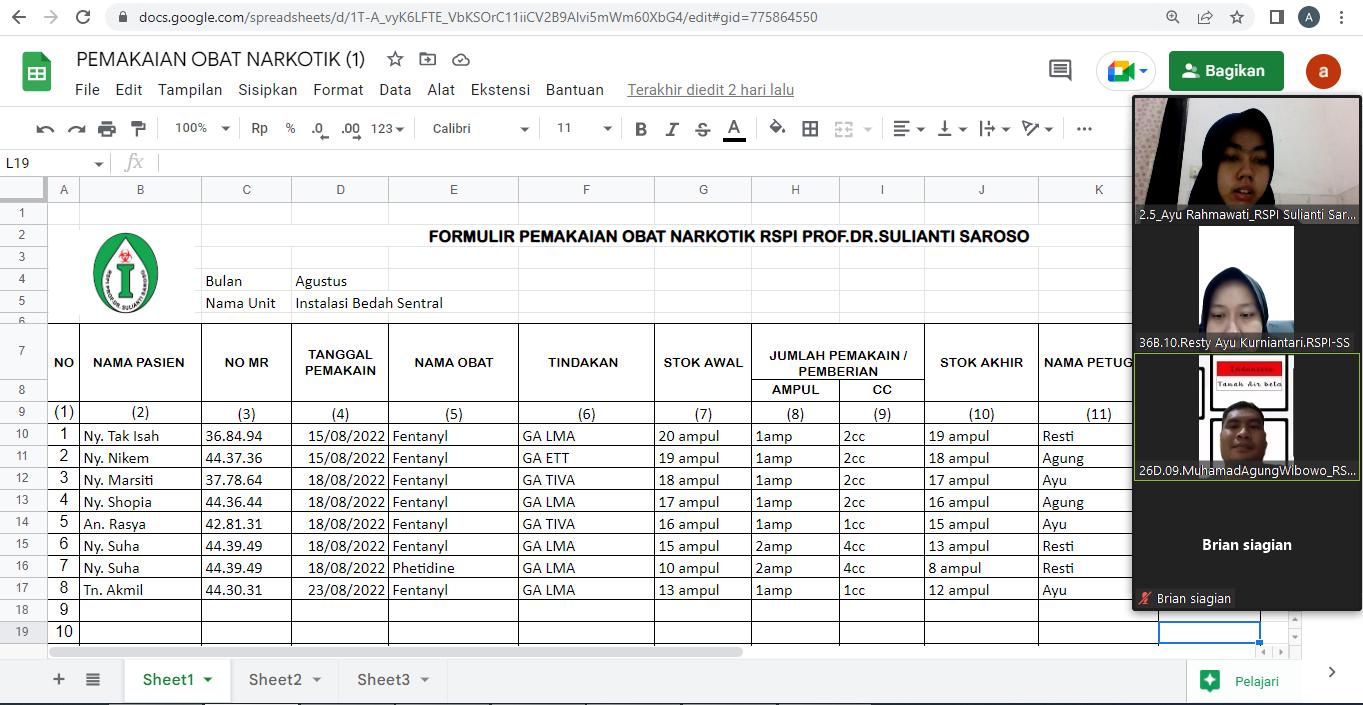1363x705 pixels.
Task: Open Google Sheets home icon
Action: pos(37,72)
